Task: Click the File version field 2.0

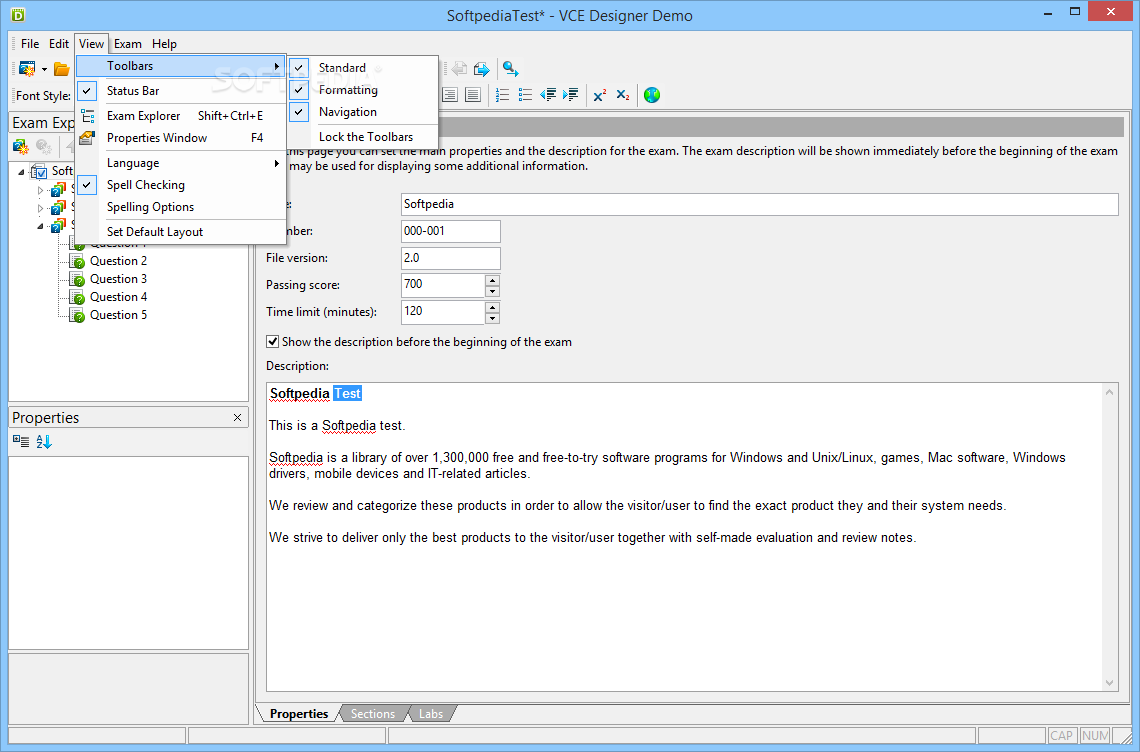Action: (451, 258)
